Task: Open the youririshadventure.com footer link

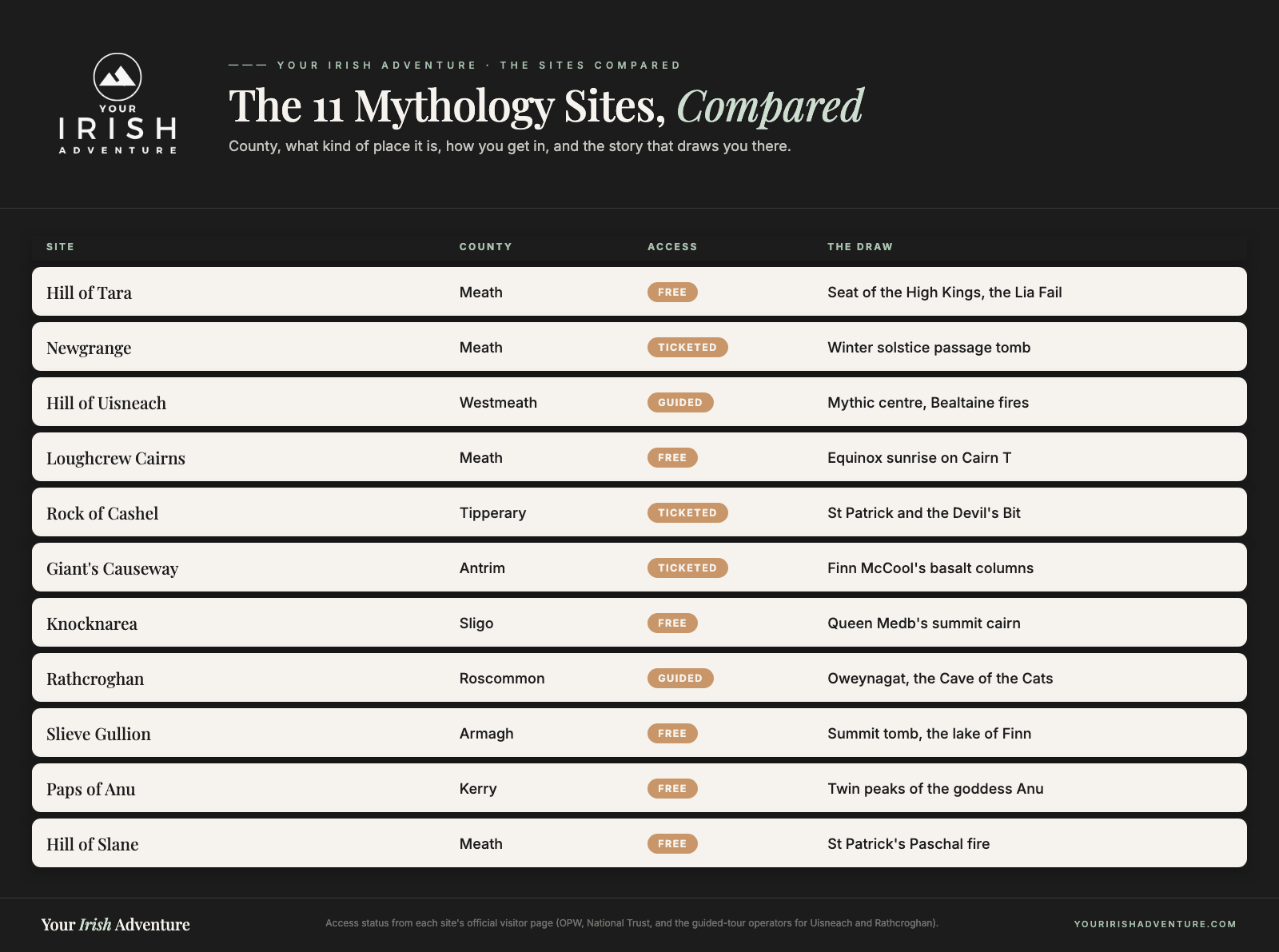Action: [1155, 924]
